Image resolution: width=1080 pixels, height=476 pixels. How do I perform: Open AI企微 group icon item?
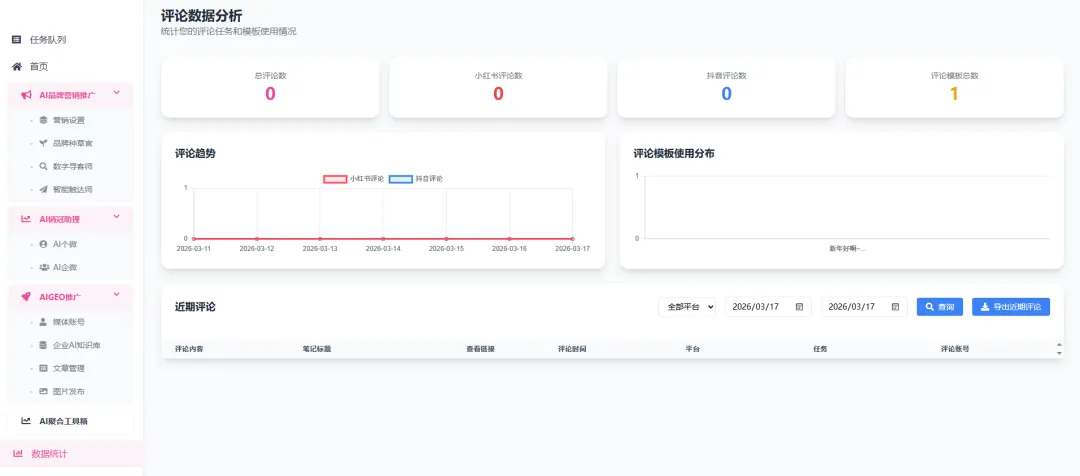pyautogui.click(x=44, y=267)
